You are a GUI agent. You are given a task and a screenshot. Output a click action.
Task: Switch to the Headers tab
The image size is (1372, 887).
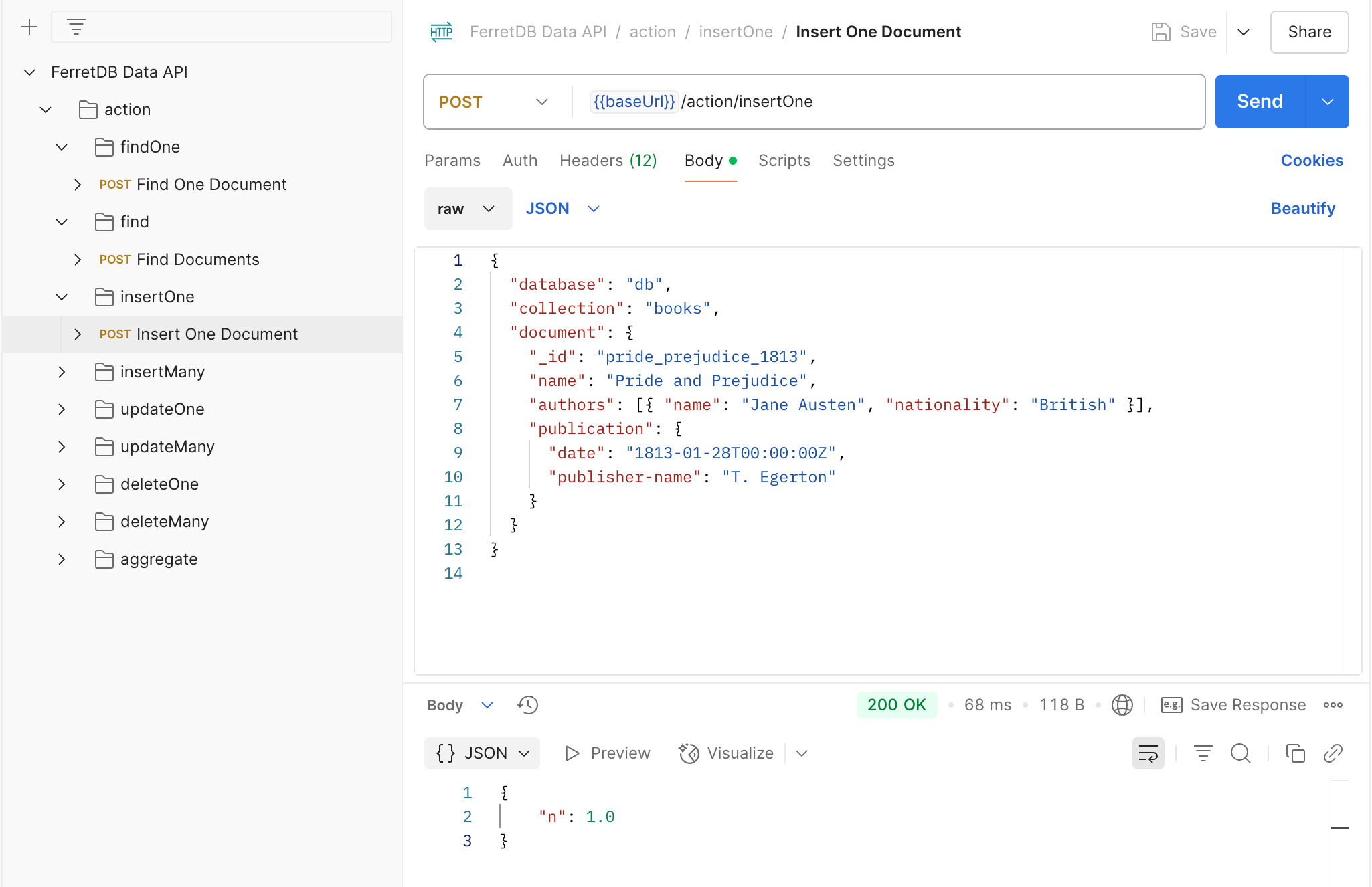point(608,161)
